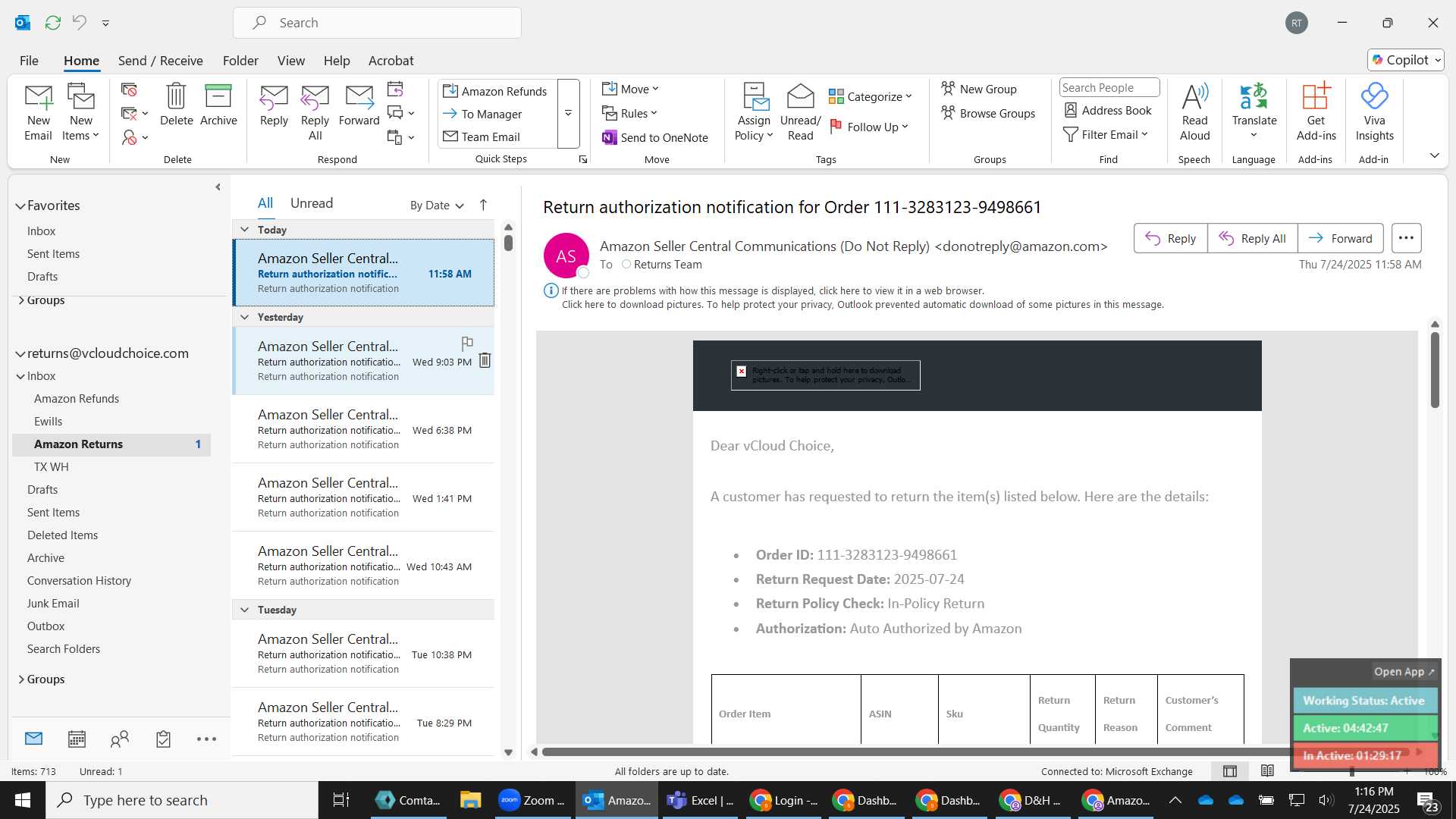
Task: Click the Send/Receive sync icon in title bar
Action: [x=53, y=23]
